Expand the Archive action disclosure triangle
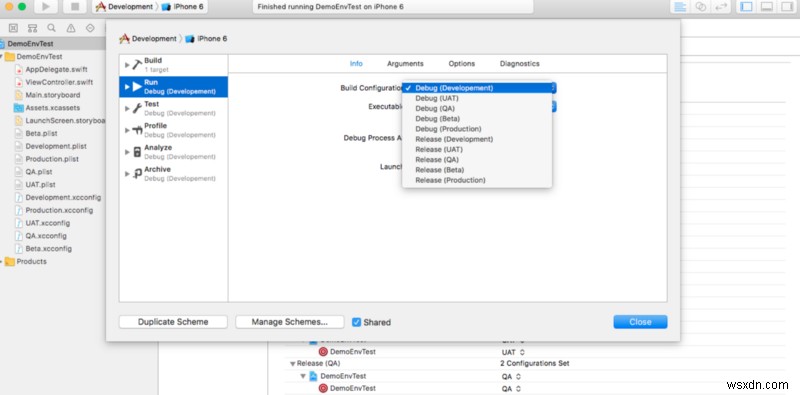The width and height of the screenshot is (800, 395). (x=127, y=174)
